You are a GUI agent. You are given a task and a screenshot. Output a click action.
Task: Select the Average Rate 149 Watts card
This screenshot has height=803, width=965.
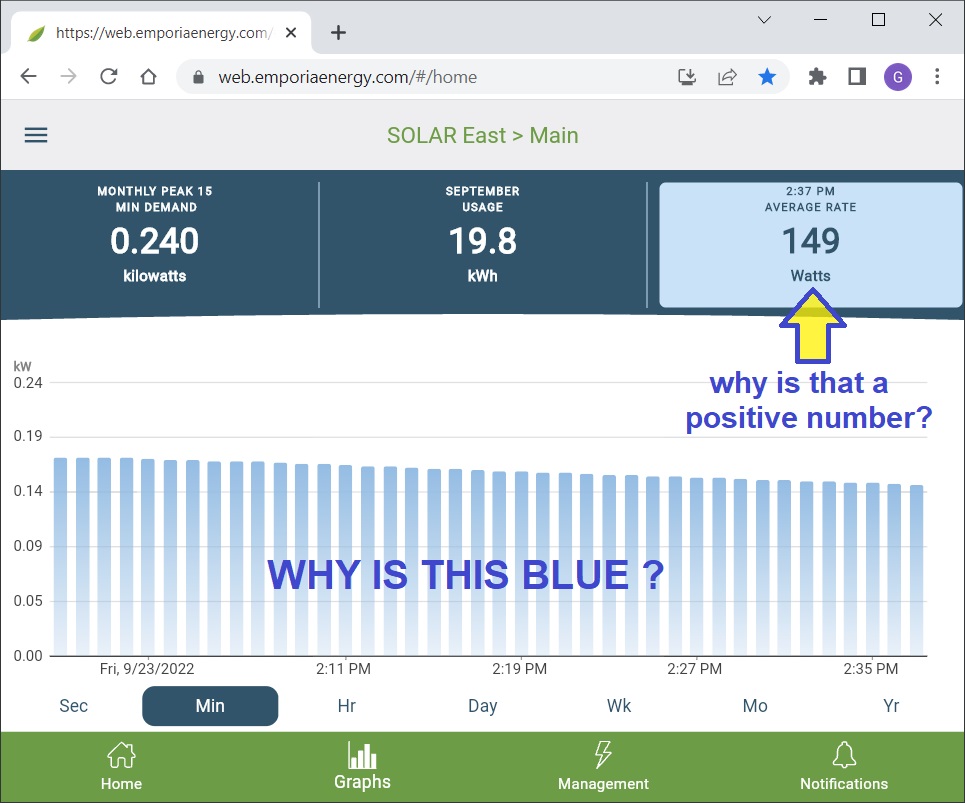click(810, 245)
